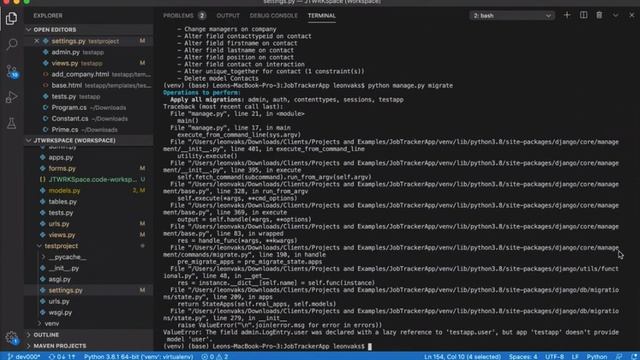
Task: Kill terminal with trash icon
Action: coord(599,15)
